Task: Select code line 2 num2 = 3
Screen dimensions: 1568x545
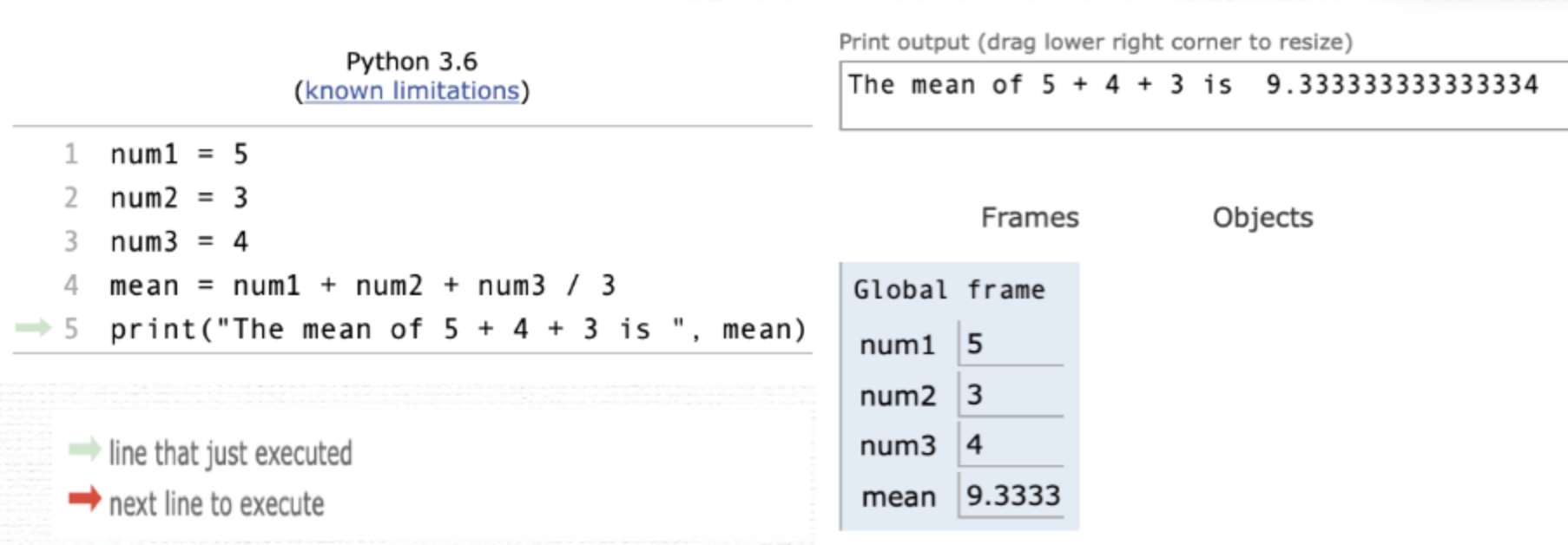Action: pos(179,198)
